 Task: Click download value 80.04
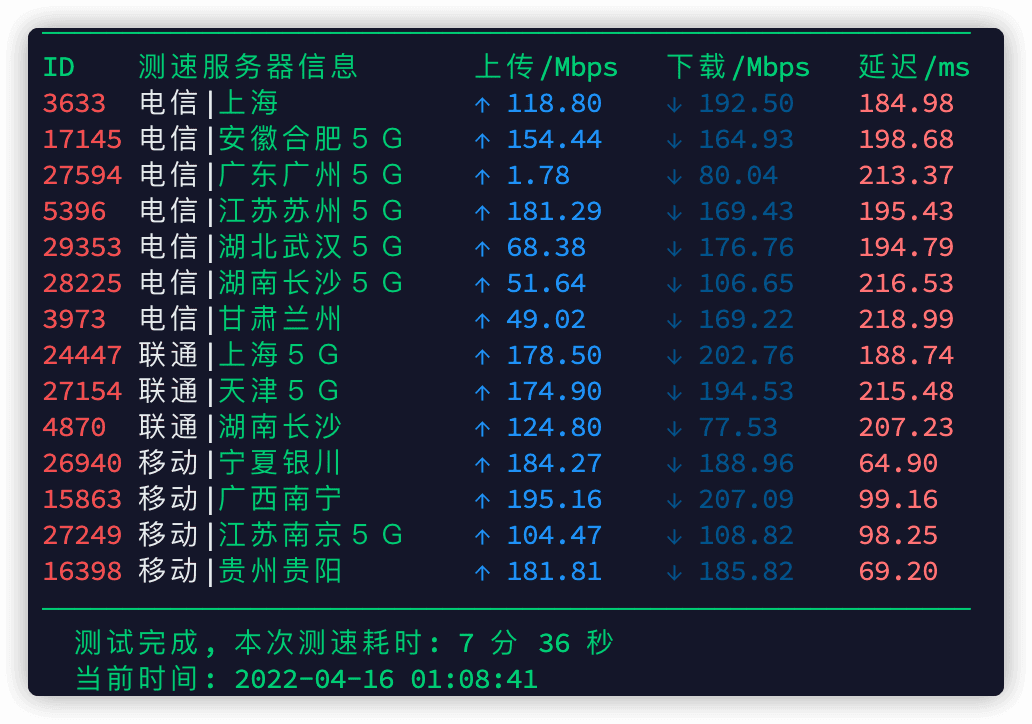[738, 176]
